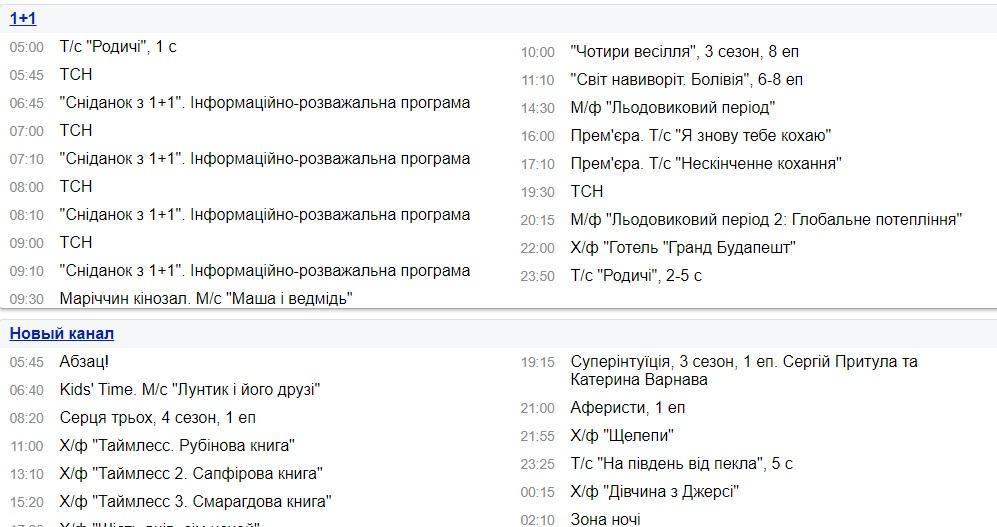
Task: Click the 22:00 time label
Action: coord(538,248)
